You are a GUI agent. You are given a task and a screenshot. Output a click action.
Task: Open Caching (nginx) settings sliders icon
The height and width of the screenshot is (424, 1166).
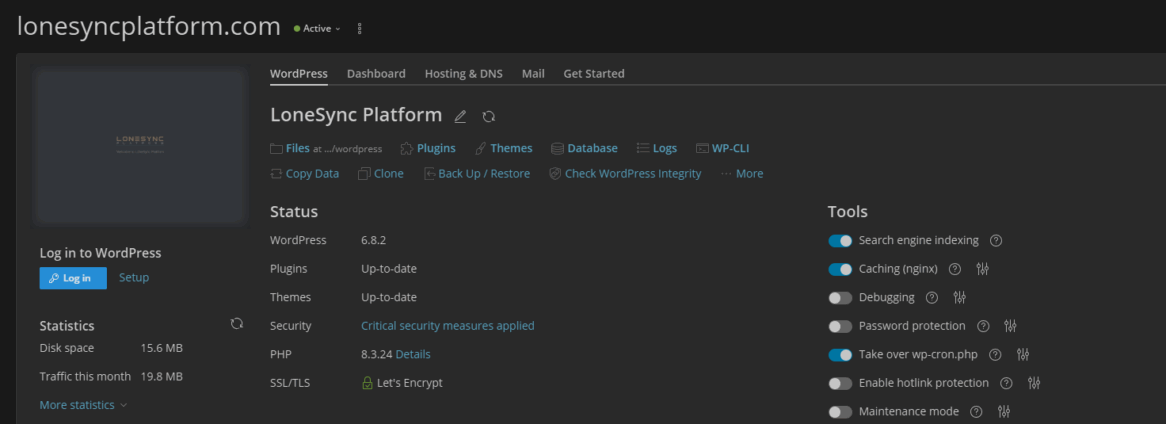coord(982,269)
